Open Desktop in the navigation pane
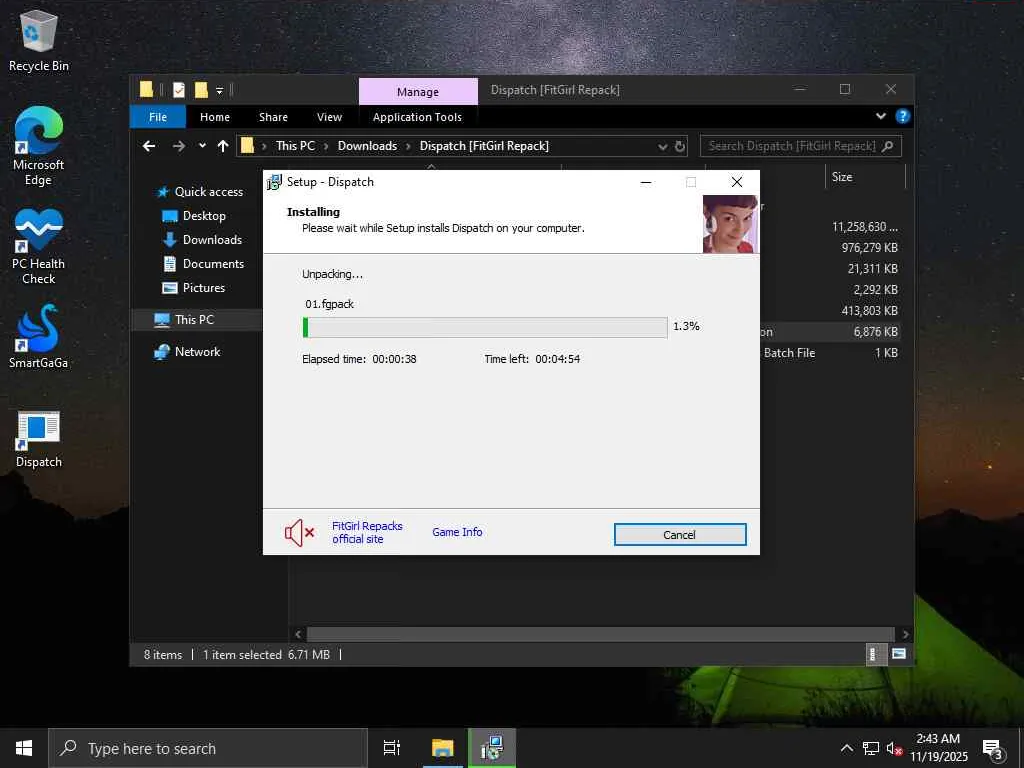Viewport: 1024px width, 768px height. click(193, 216)
